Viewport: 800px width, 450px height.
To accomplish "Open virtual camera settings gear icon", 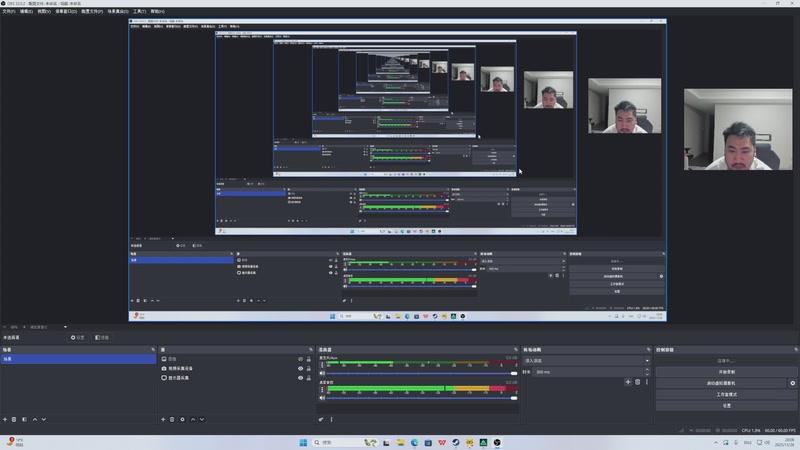I will [x=792, y=383].
